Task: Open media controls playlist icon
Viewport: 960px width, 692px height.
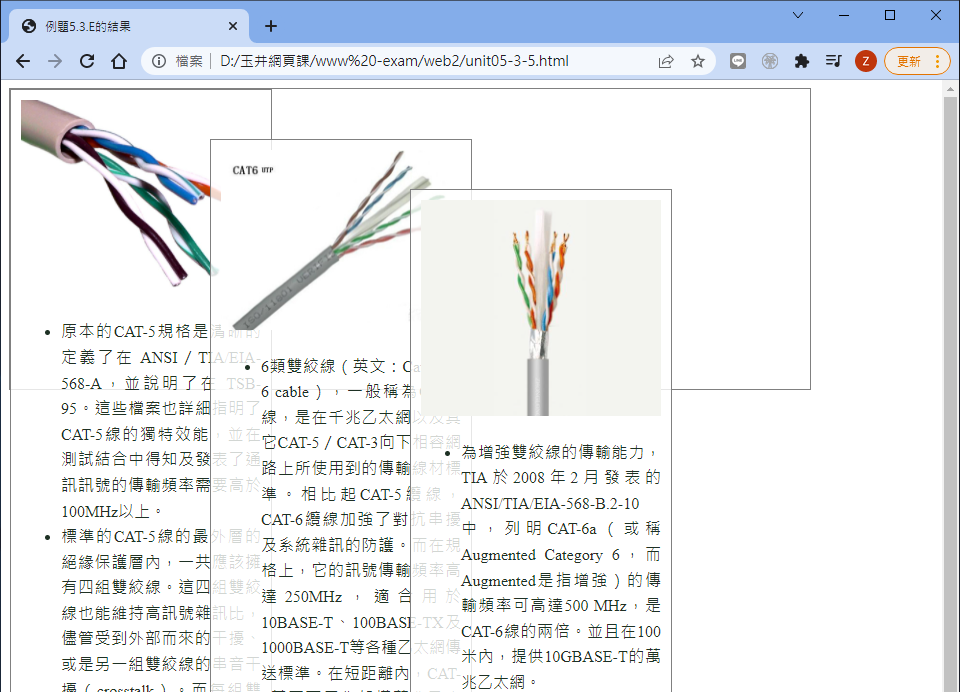Action: [x=833, y=61]
